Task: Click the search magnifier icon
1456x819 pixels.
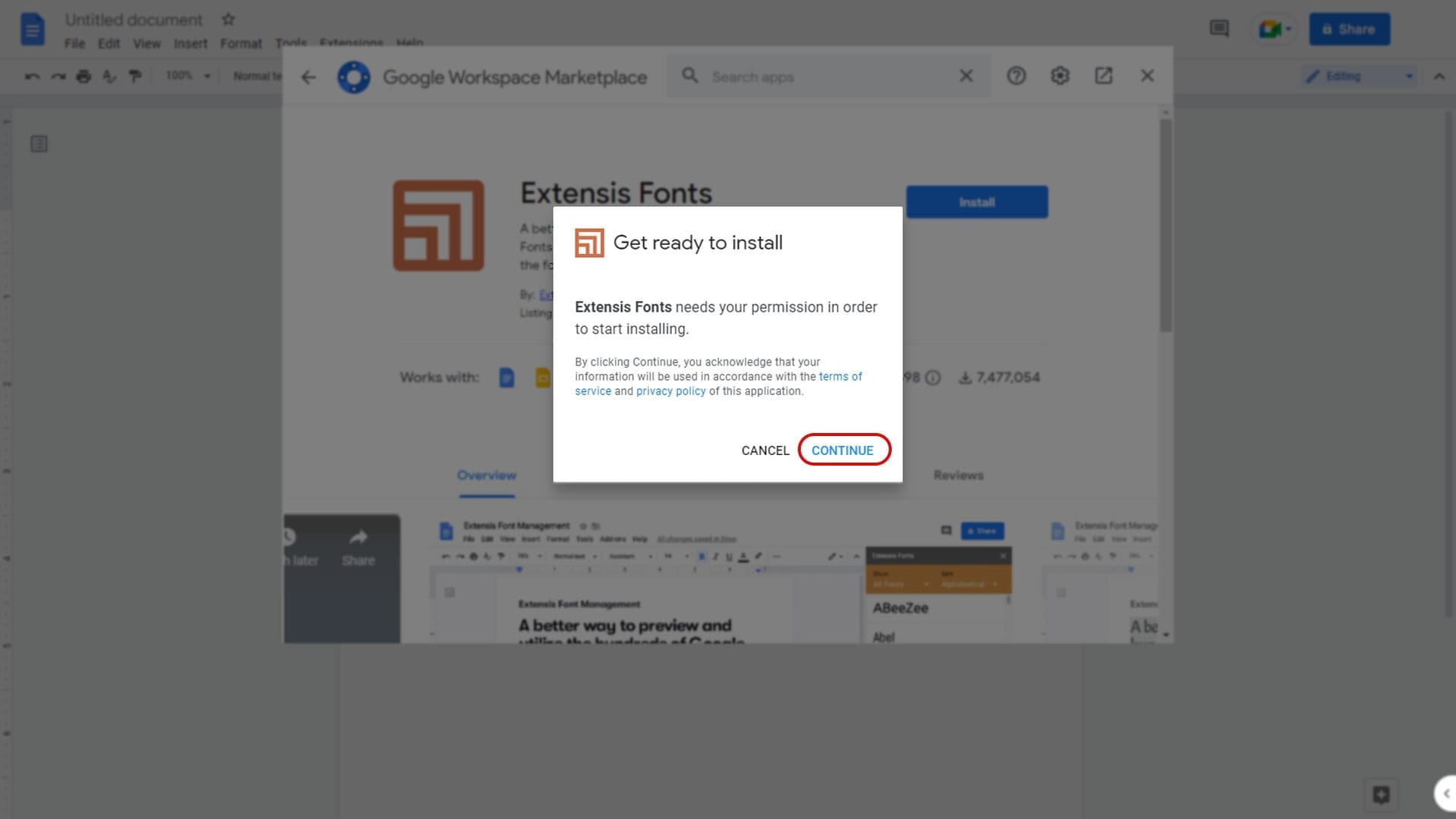Action: pyautogui.click(x=690, y=76)
